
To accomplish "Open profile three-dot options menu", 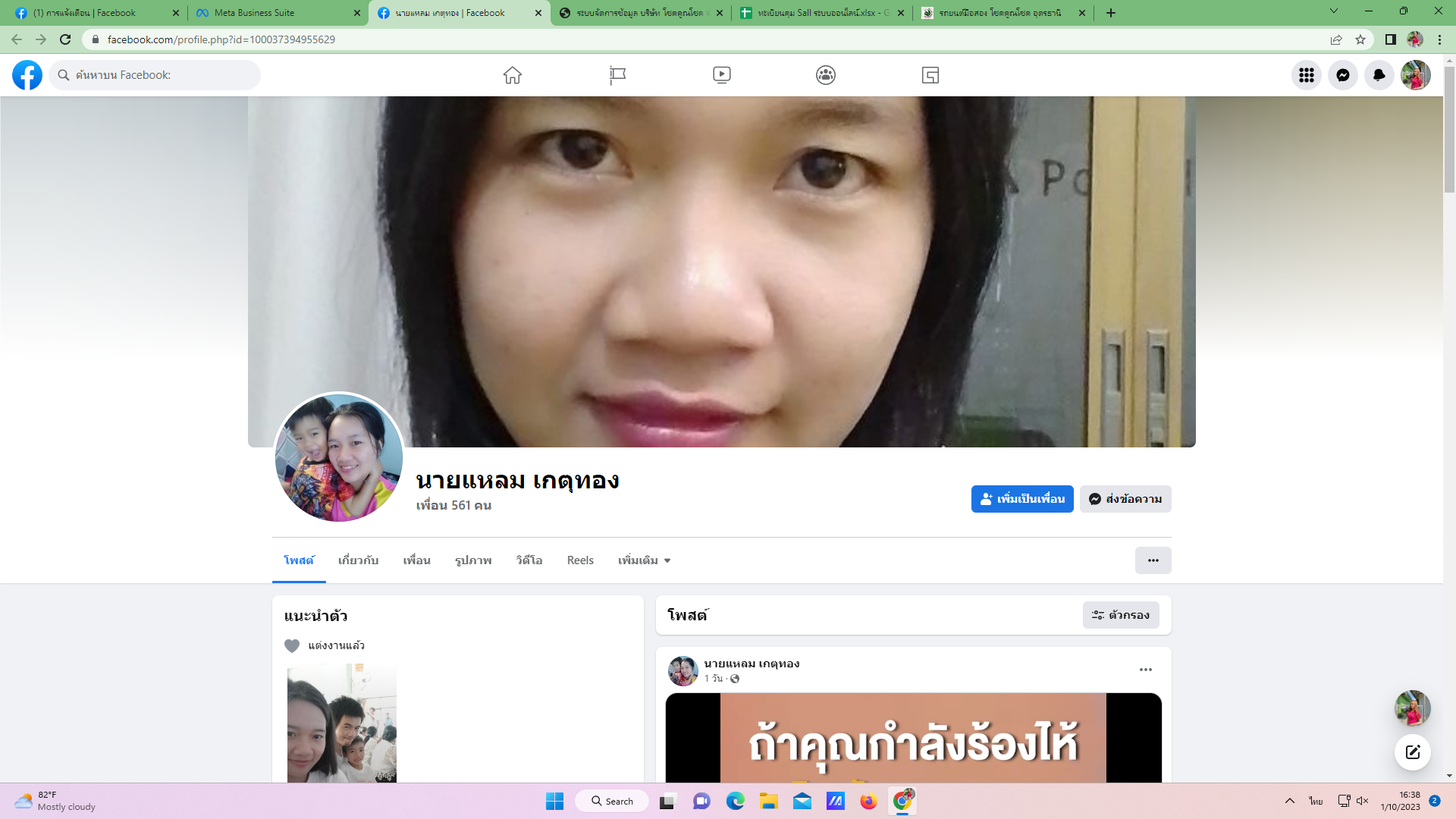I will [1153, 560].
